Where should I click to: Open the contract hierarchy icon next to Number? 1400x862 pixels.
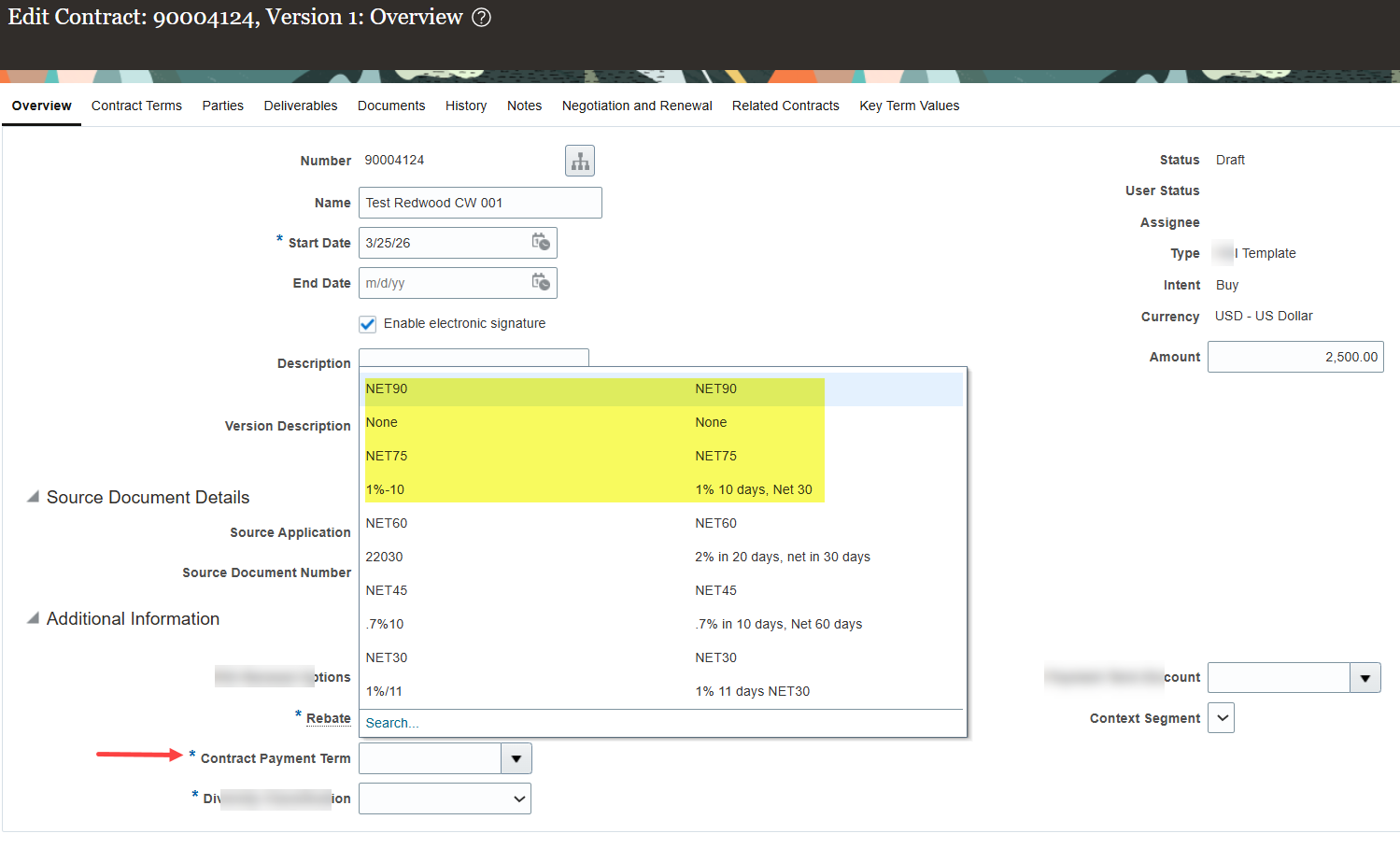click(580, 161)
